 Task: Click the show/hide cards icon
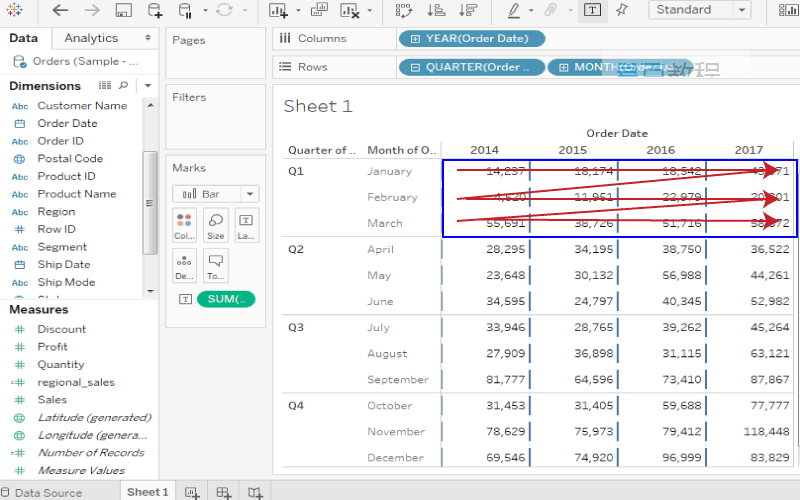tap(788, 10)
